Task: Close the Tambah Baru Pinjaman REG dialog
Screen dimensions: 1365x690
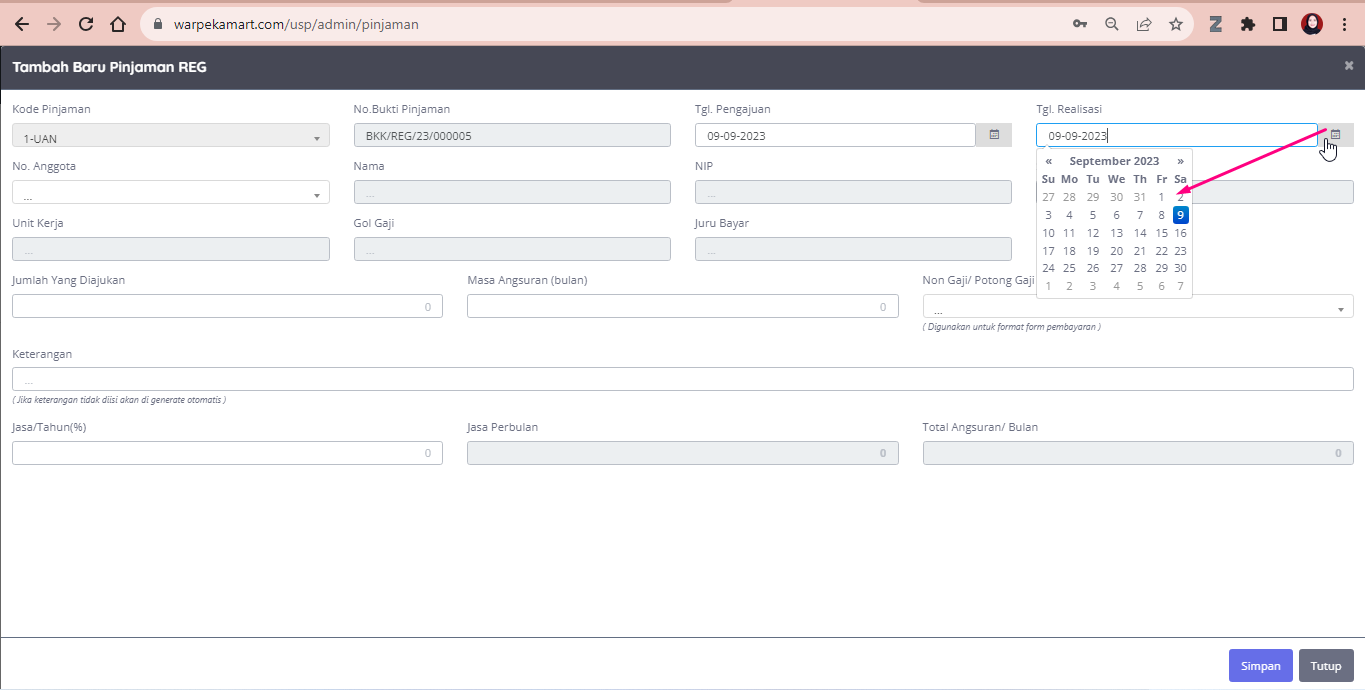Action: (1349, 66)
